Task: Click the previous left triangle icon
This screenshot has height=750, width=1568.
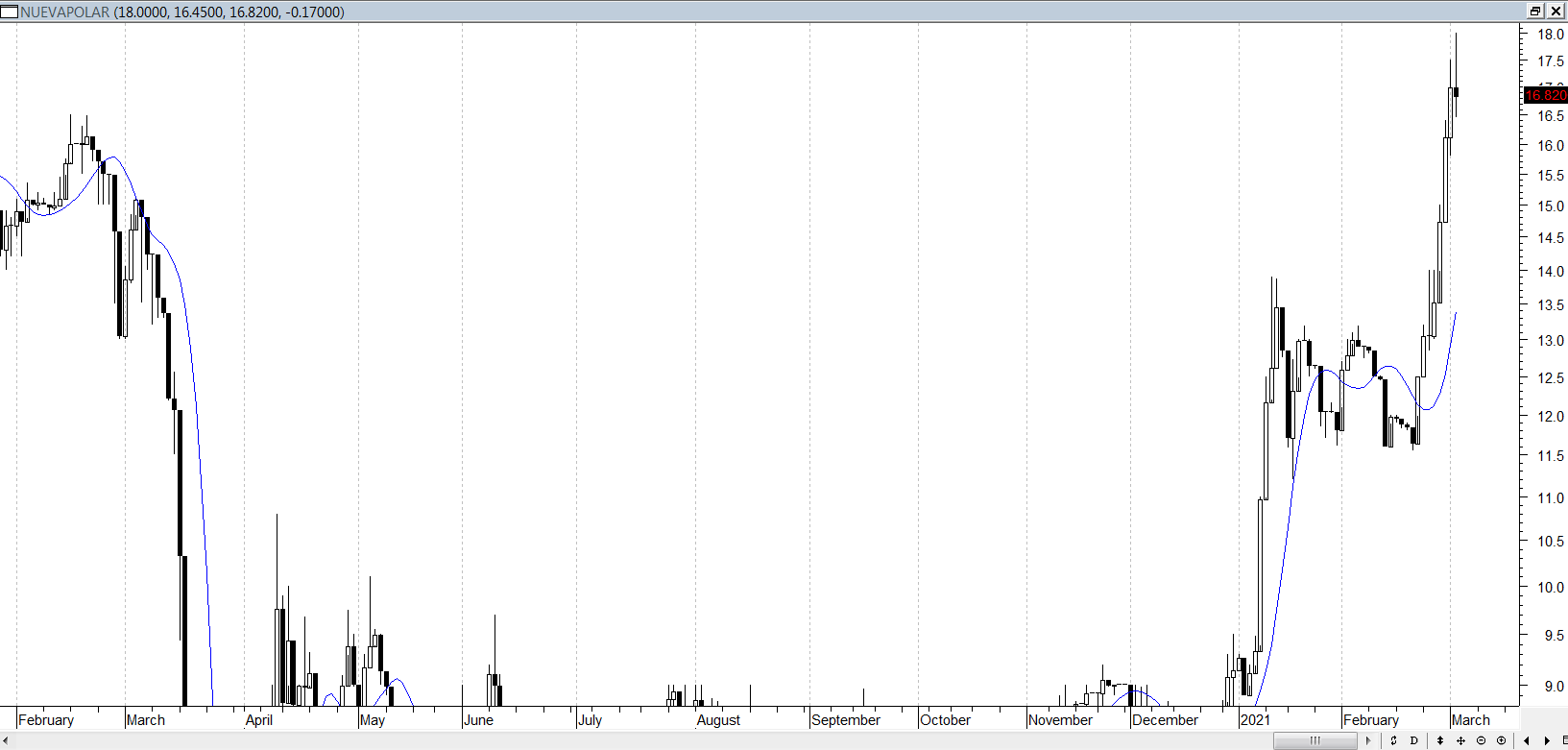Action: coord(1527,740)
